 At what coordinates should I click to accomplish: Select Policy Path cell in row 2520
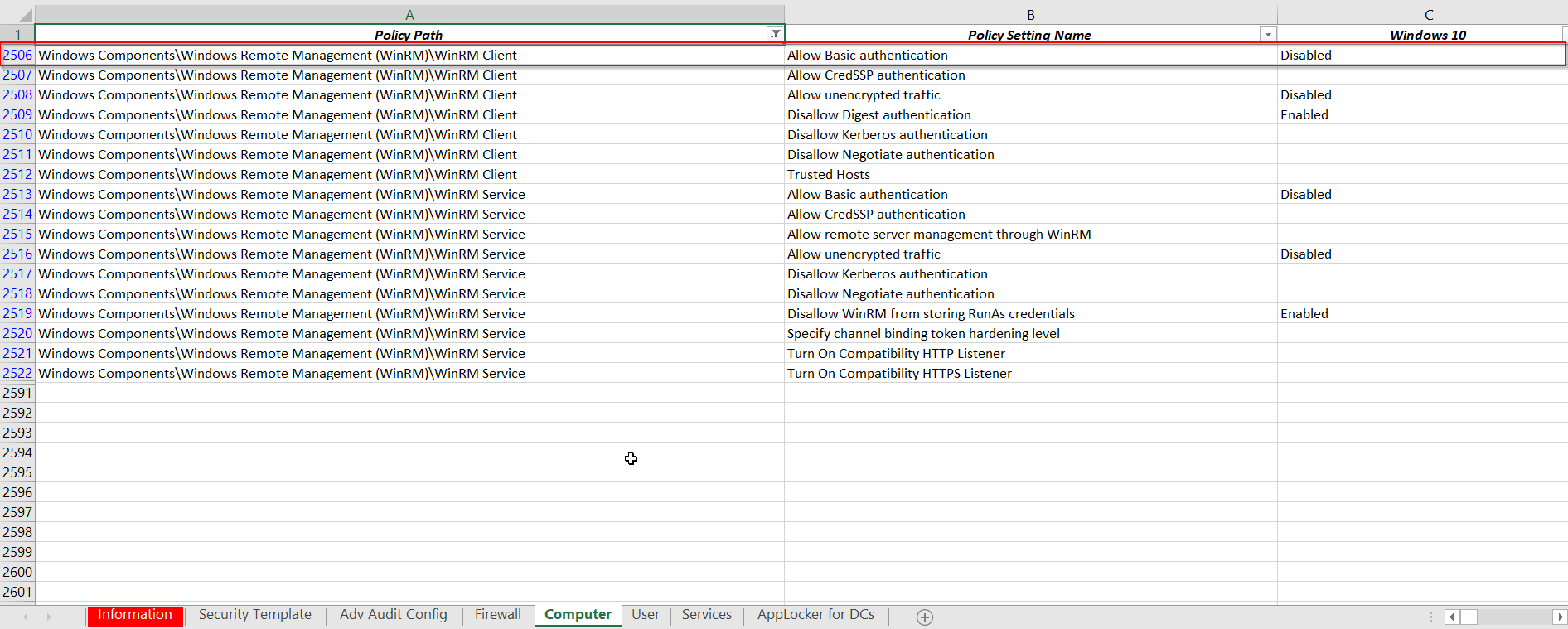(409, 333)
